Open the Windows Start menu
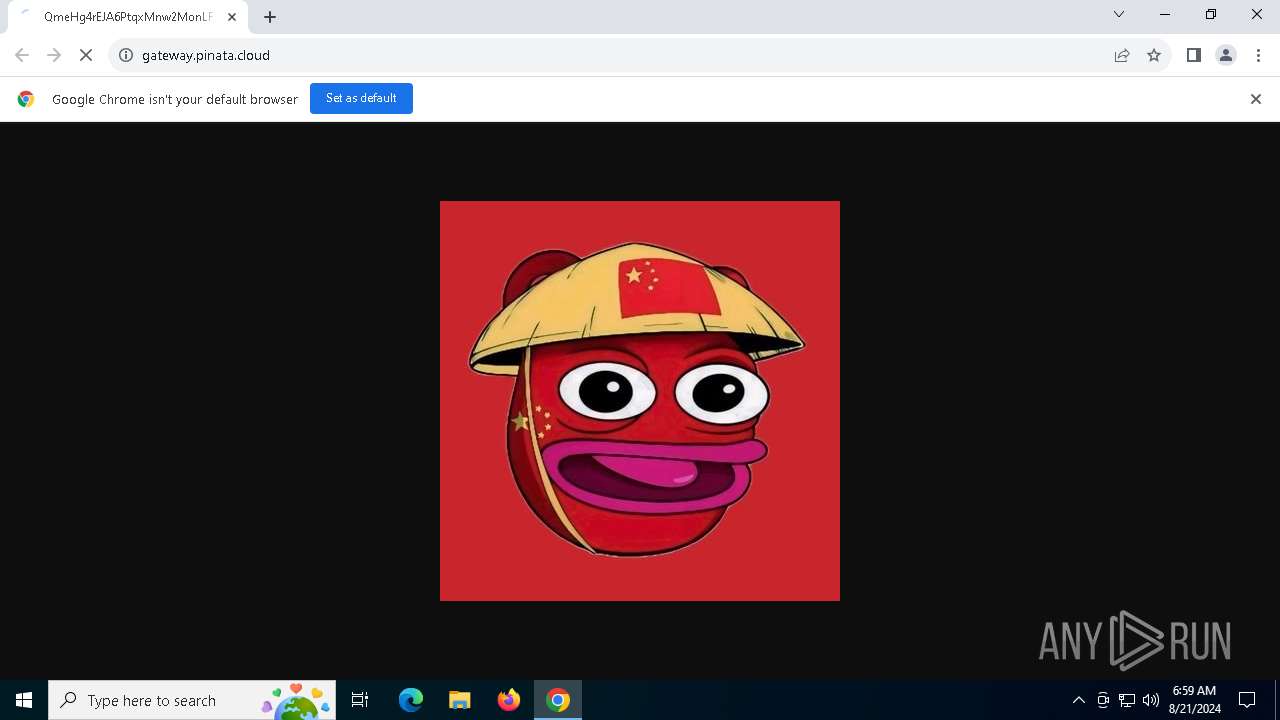1280x720 pixels. coord(24,700)
